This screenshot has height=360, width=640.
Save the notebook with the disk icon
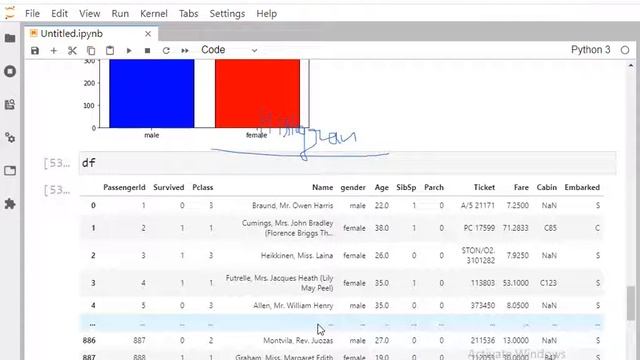(x=35, y=51)
